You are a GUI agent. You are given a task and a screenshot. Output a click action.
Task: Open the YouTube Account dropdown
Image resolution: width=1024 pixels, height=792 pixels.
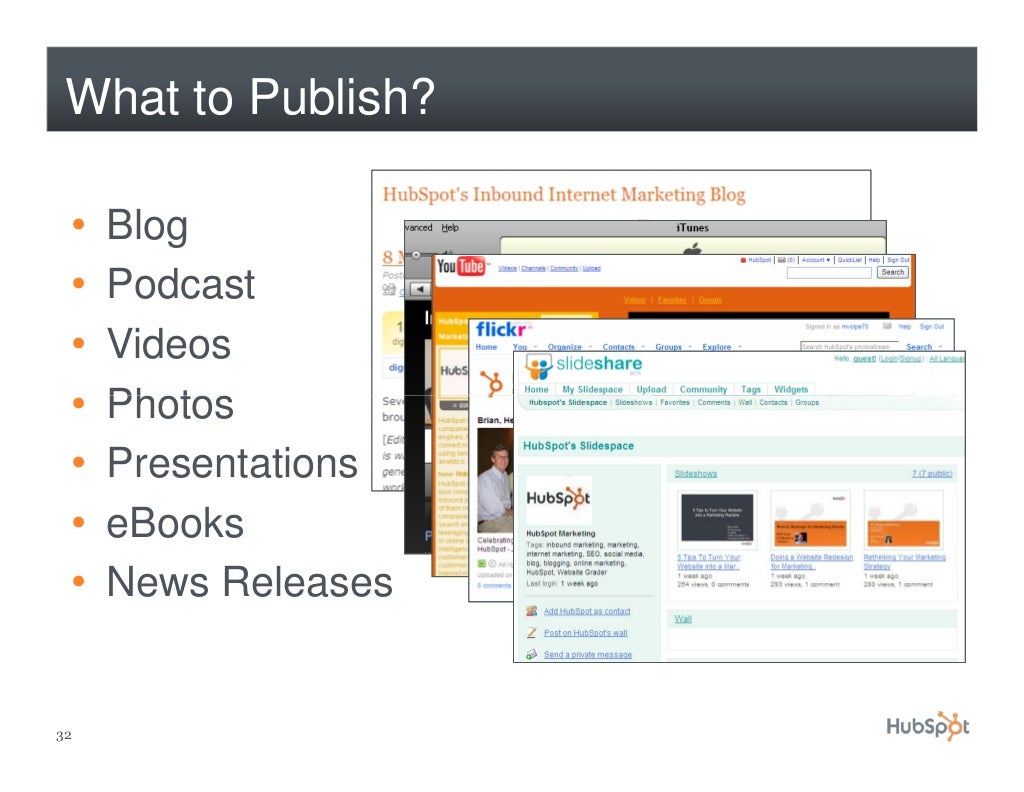(x=815, y=260)
